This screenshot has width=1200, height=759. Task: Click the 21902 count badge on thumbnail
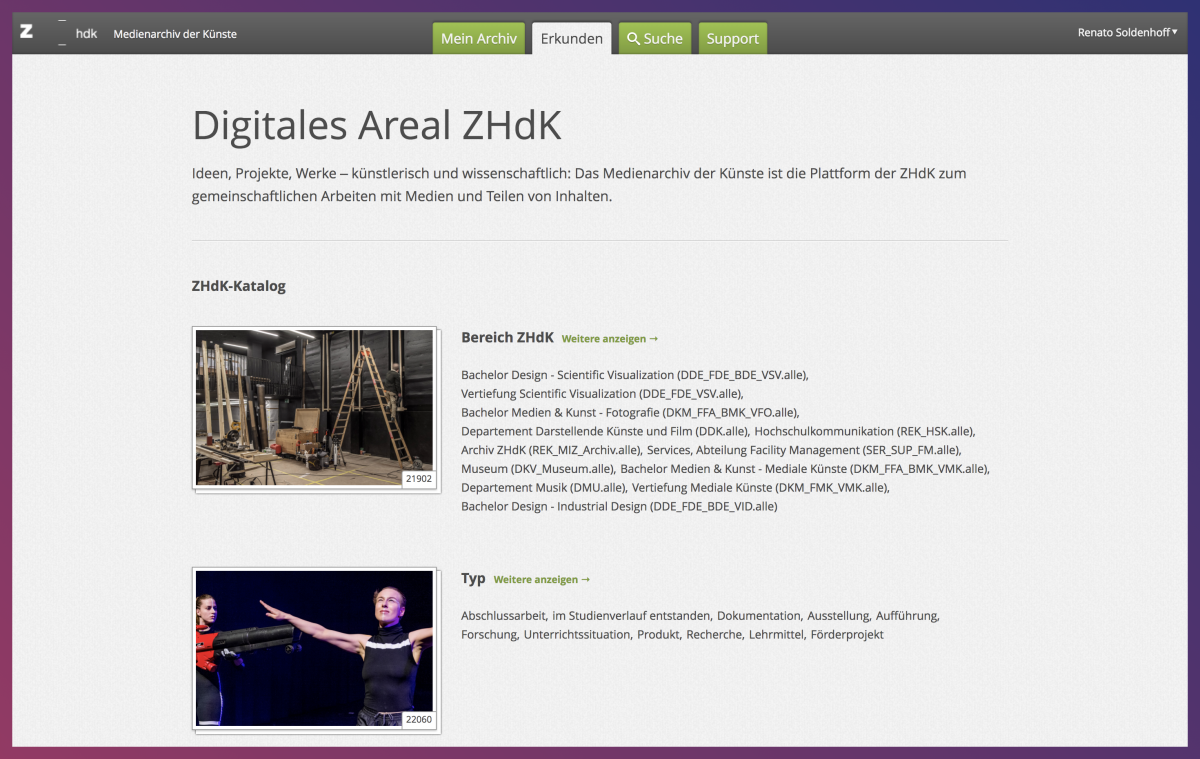(x=418, y=479)
